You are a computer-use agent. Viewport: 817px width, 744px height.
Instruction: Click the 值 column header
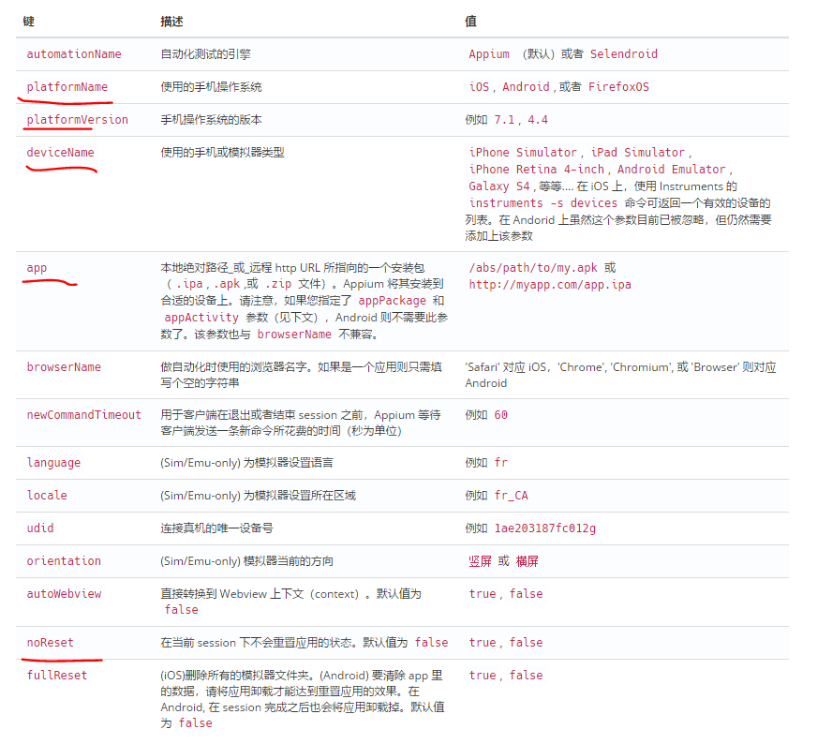pyautogui.click(x=471, y=21)
